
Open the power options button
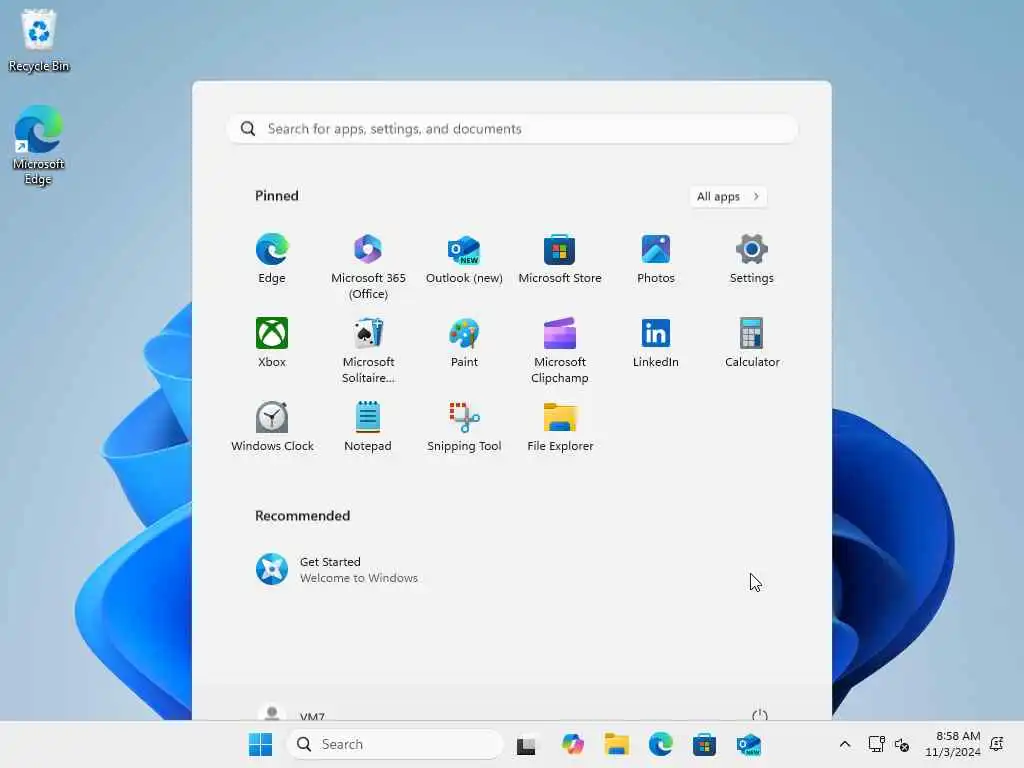760,714
